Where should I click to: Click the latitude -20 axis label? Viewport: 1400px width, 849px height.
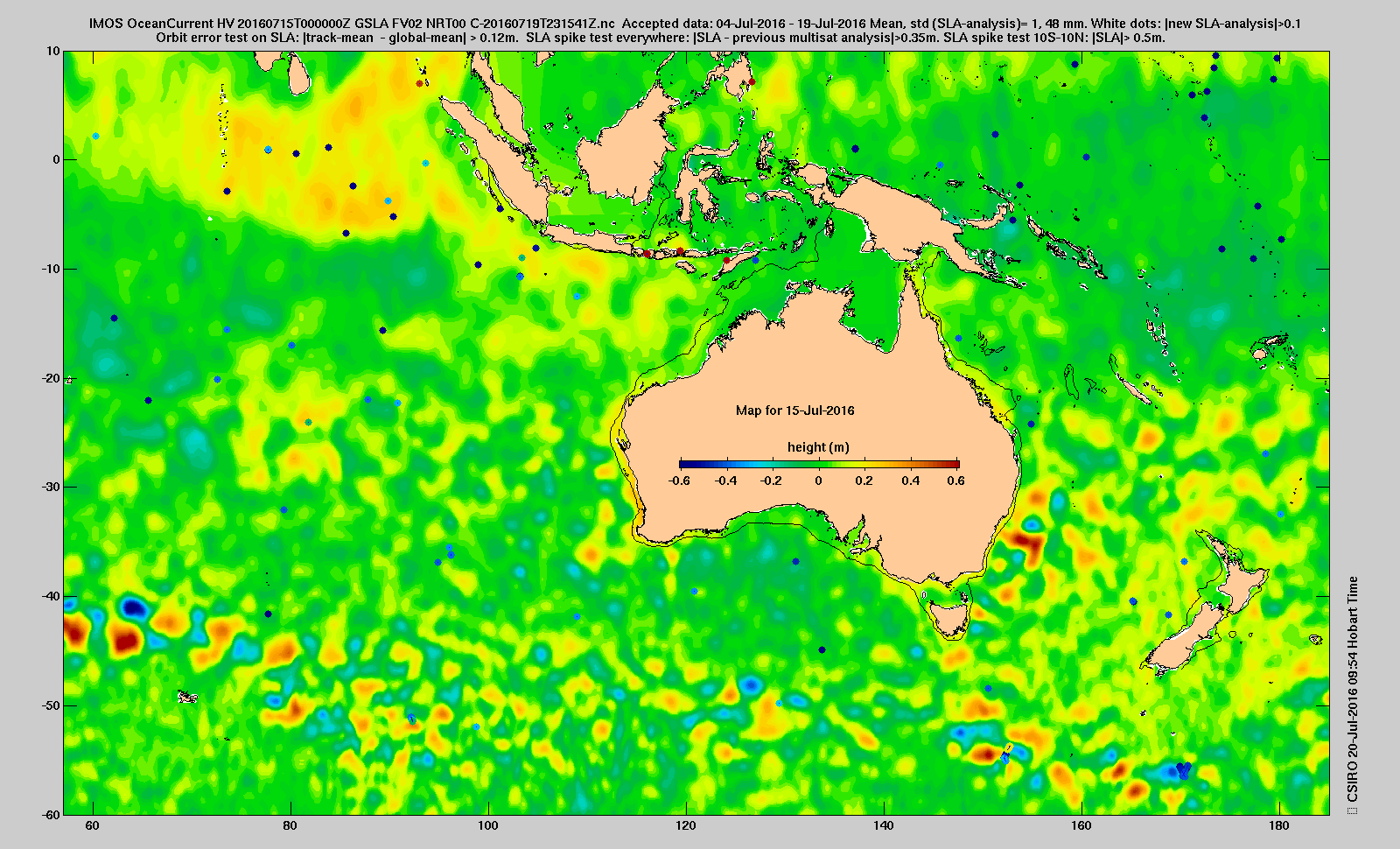51,378
